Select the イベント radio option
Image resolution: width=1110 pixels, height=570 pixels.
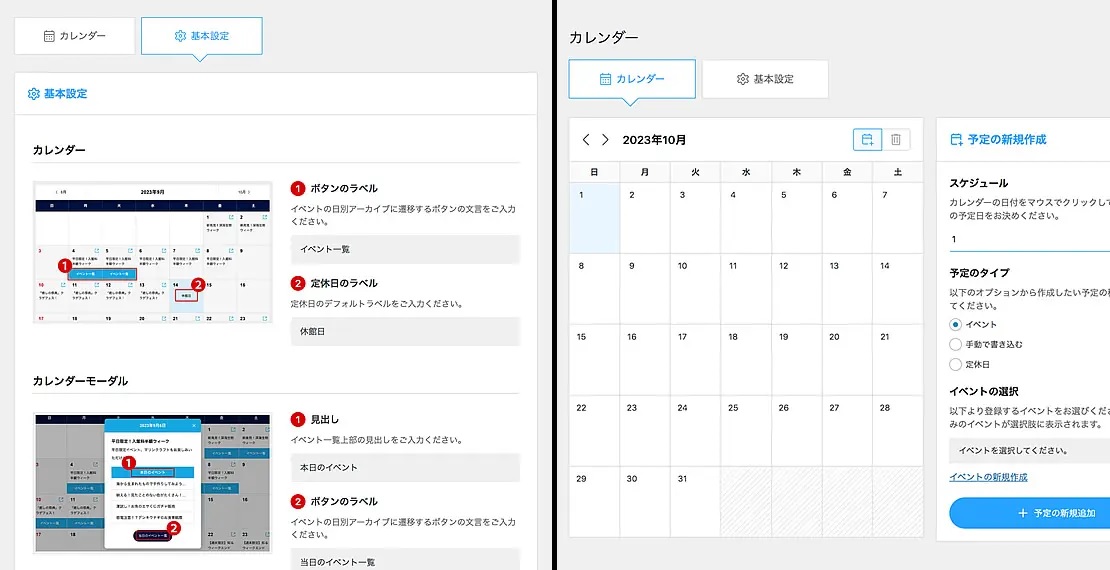coord(956,324)
